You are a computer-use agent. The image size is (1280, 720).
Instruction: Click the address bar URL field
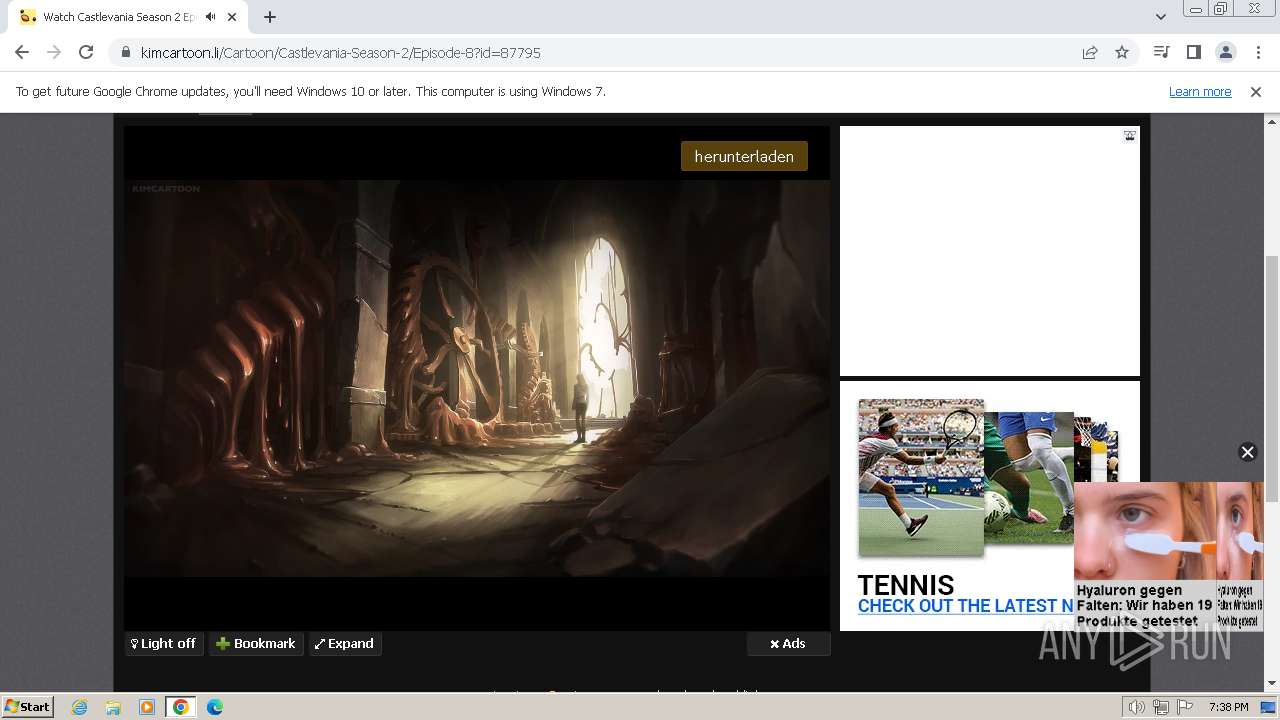point(600,53)
